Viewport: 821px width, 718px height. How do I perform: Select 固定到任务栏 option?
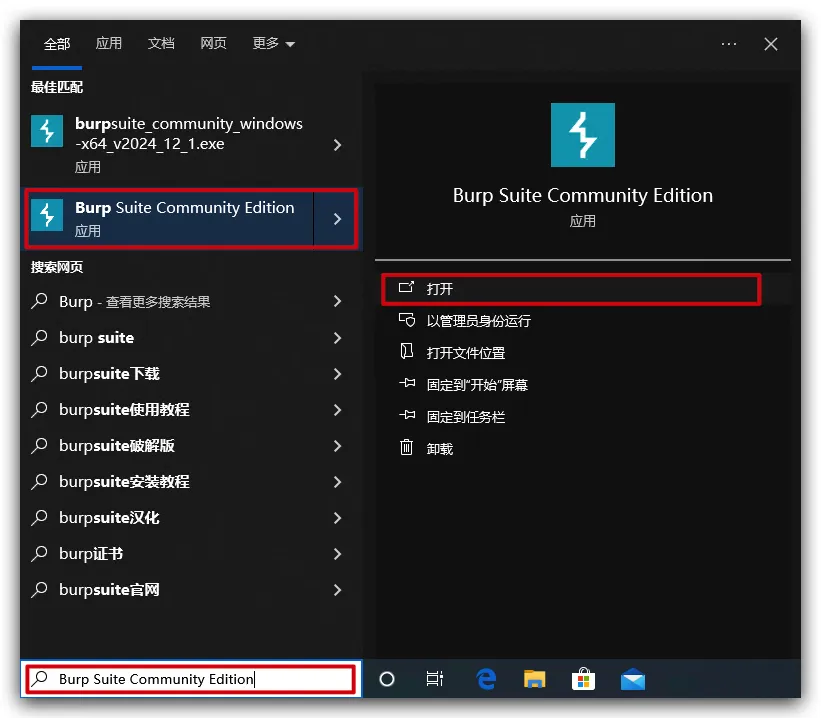(465, 417)
